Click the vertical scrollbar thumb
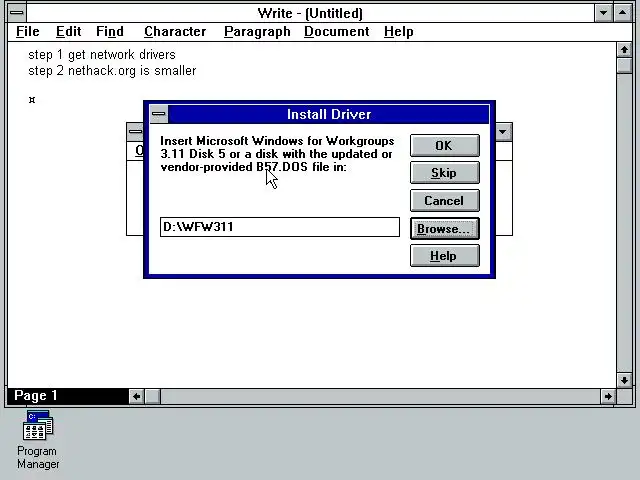 624,65
